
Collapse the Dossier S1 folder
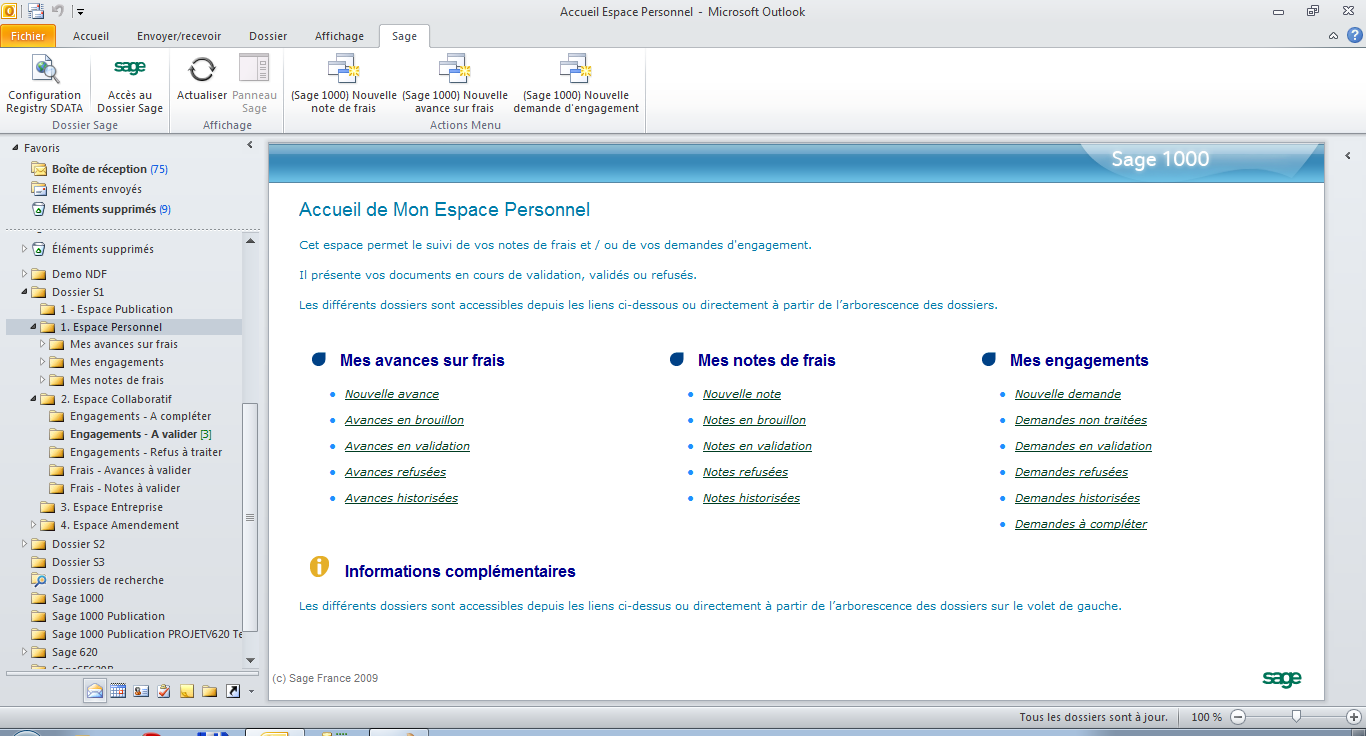(24, 292)
